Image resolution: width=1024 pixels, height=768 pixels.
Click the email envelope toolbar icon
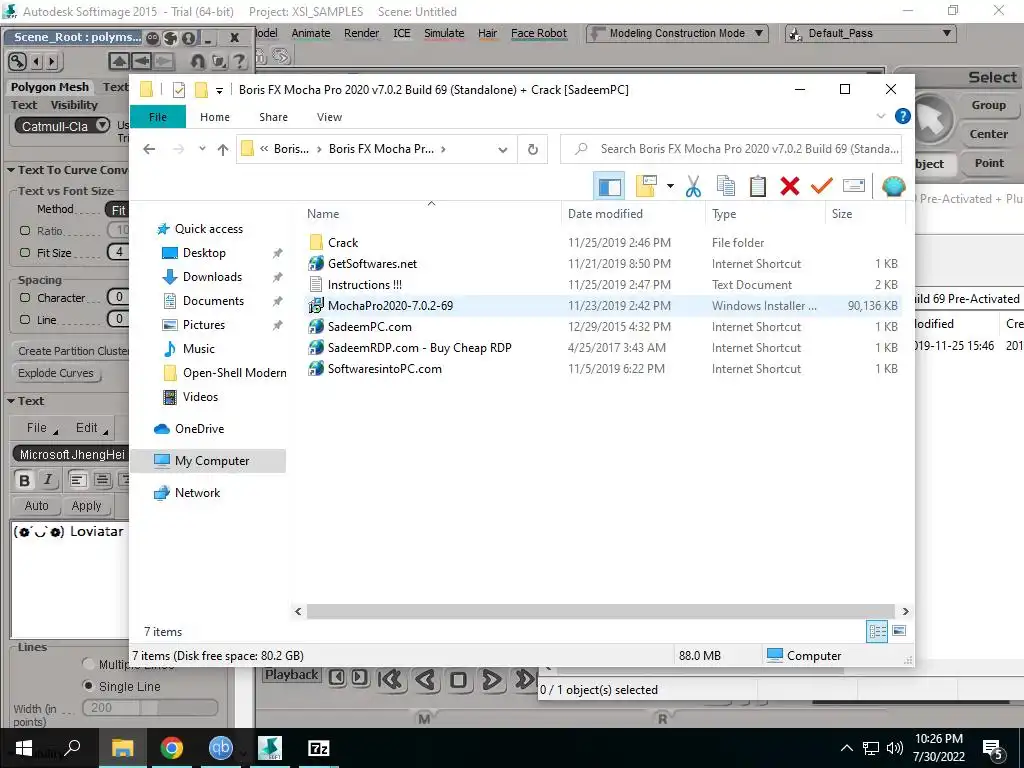pyautogui.click(x=854, y=186)
